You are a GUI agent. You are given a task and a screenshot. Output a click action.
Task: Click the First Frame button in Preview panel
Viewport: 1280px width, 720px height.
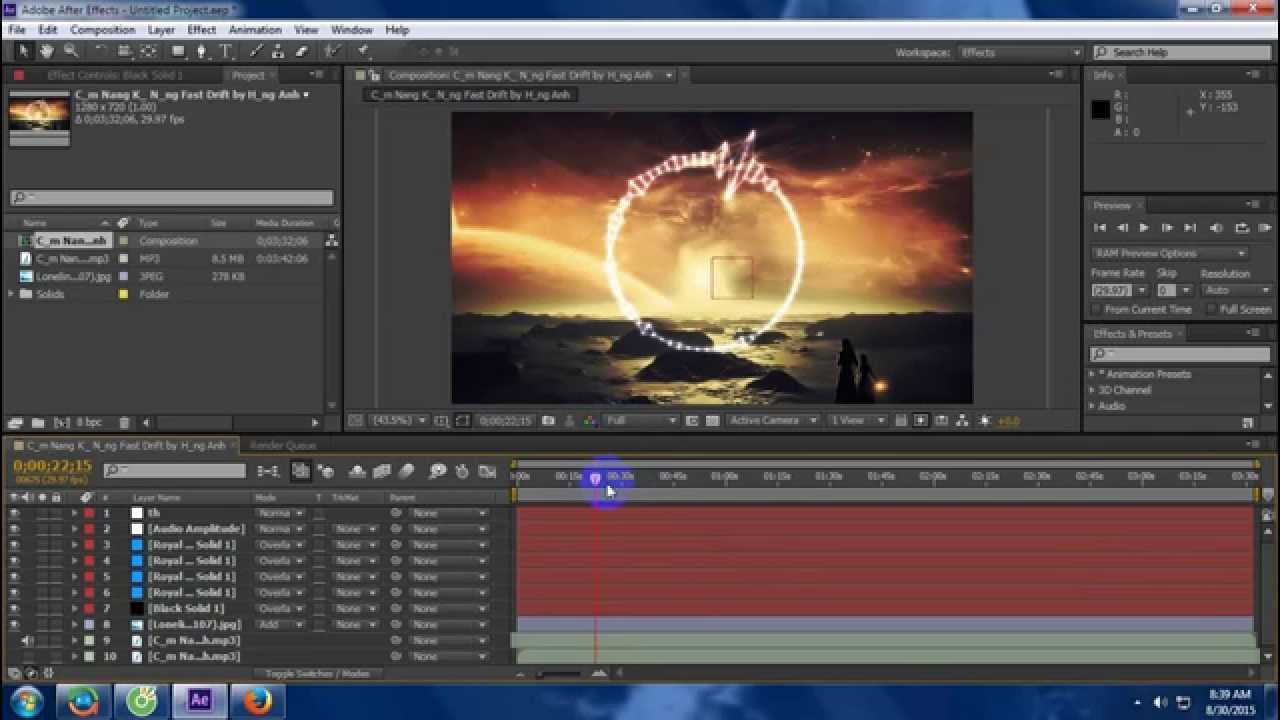pos(1100,228)
